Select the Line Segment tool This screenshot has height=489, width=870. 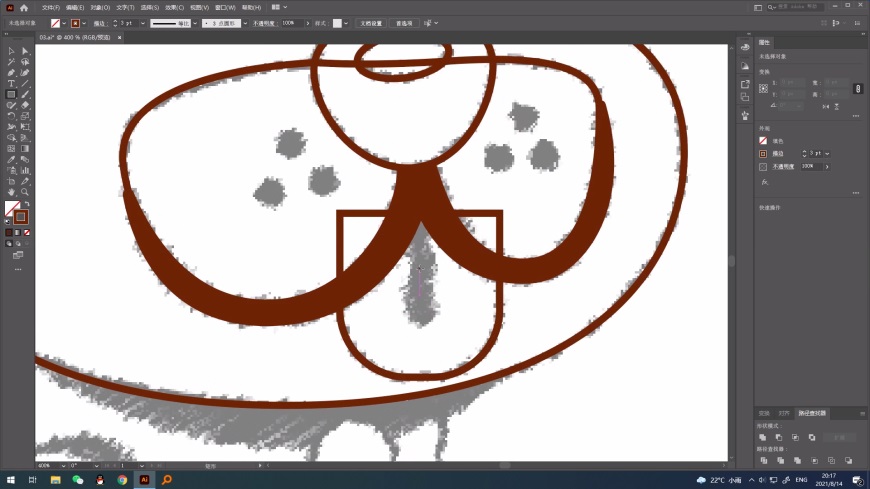tap(25, 83)
